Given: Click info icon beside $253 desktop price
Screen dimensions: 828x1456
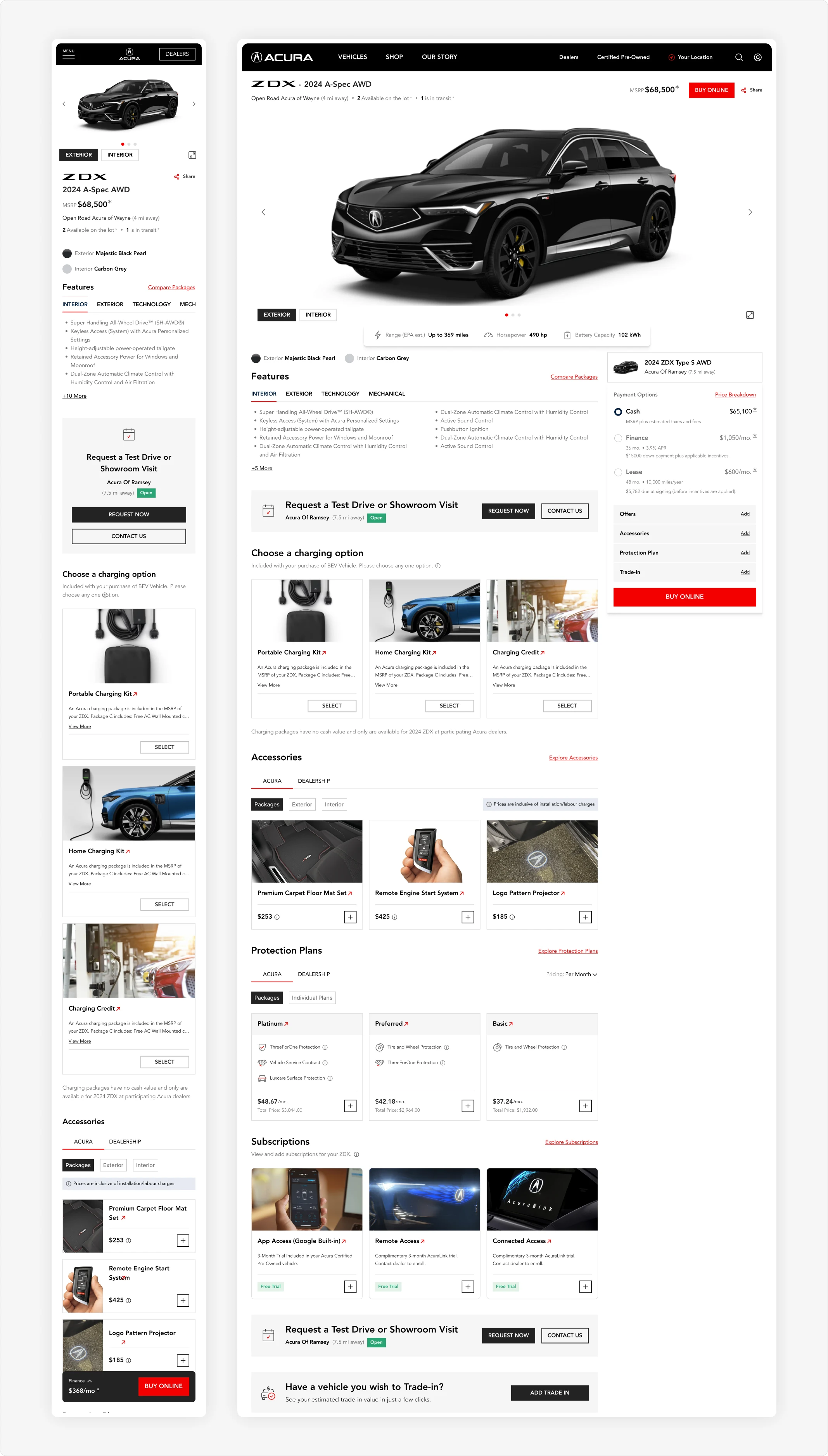Looking at the screenshot, I should [277, 917].
